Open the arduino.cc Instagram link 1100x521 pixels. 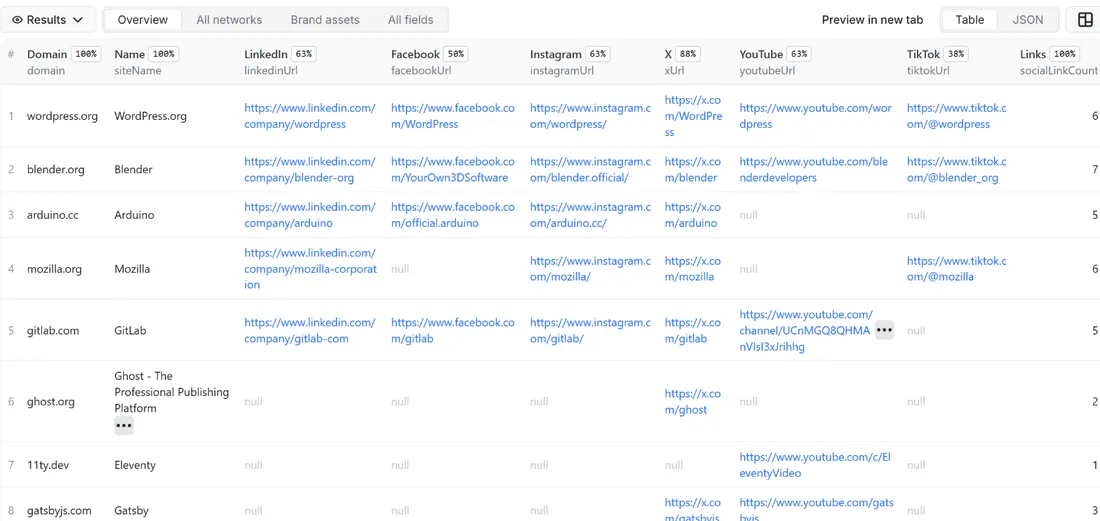590,215
